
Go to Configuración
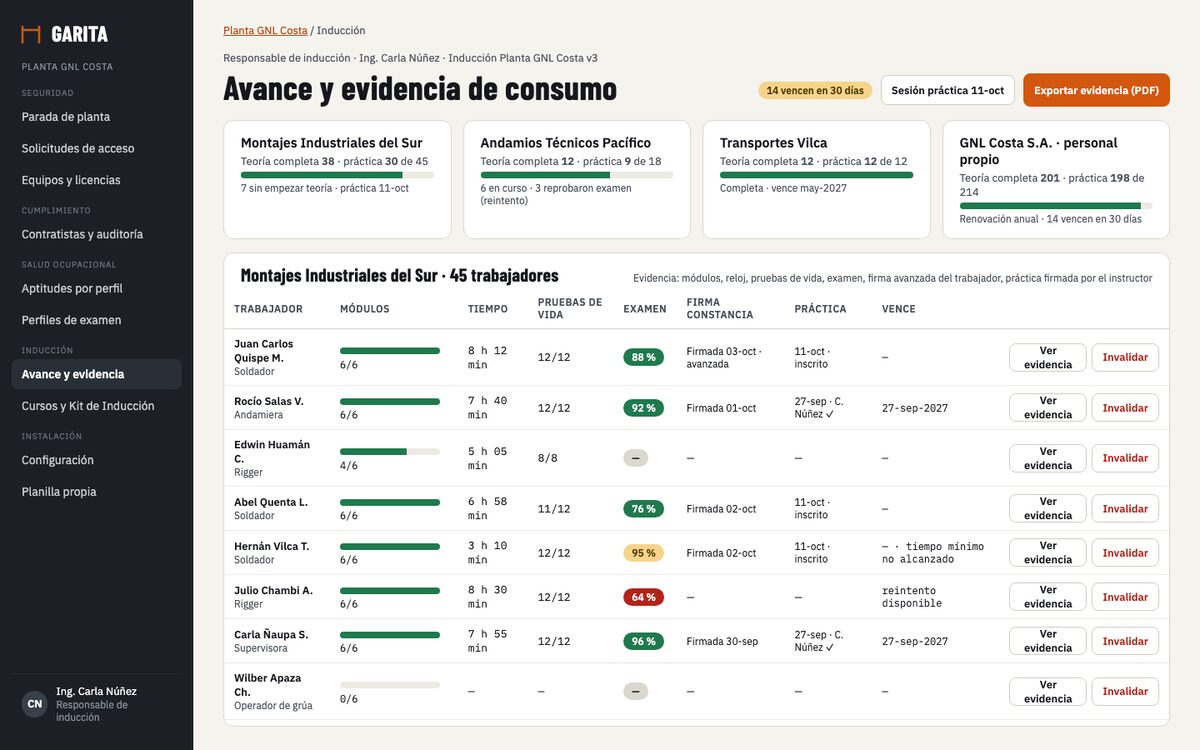[x=96, y=461]
